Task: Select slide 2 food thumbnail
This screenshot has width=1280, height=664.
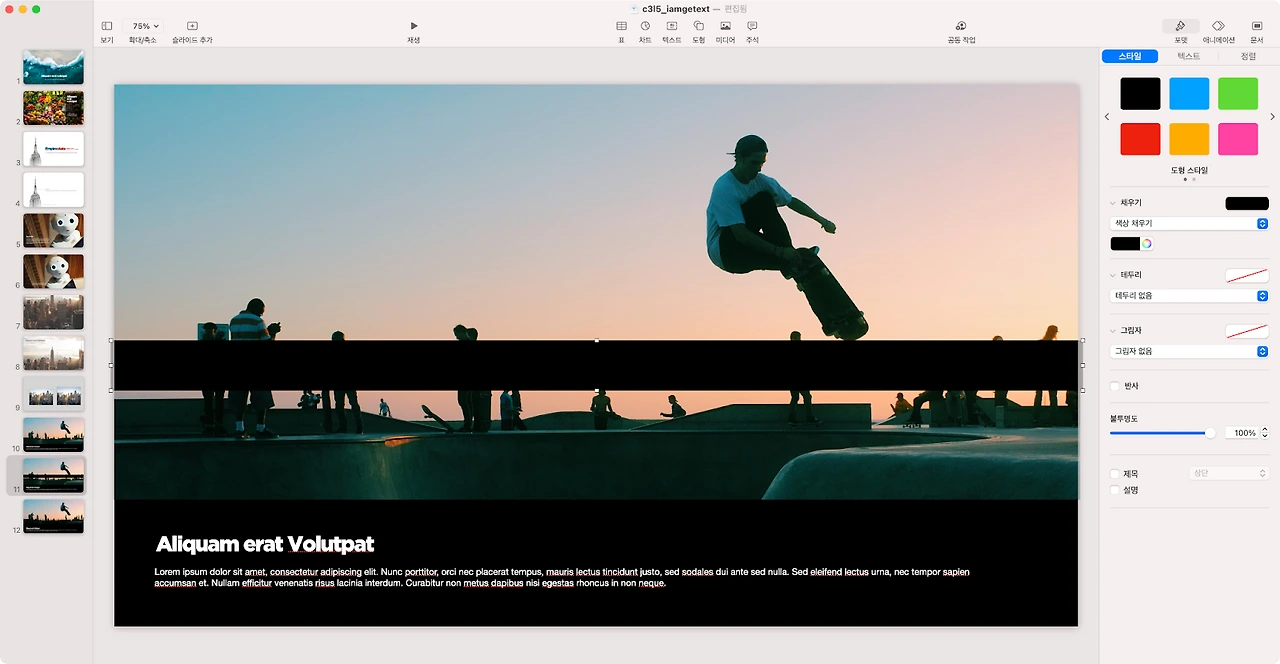Action: [53, 108]
